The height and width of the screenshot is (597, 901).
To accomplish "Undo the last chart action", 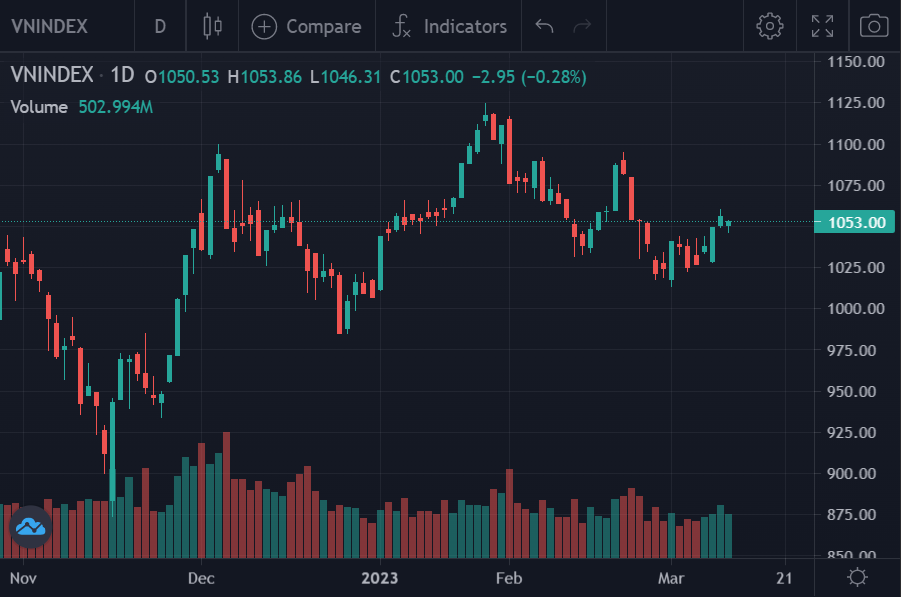I will pos(544,26).
